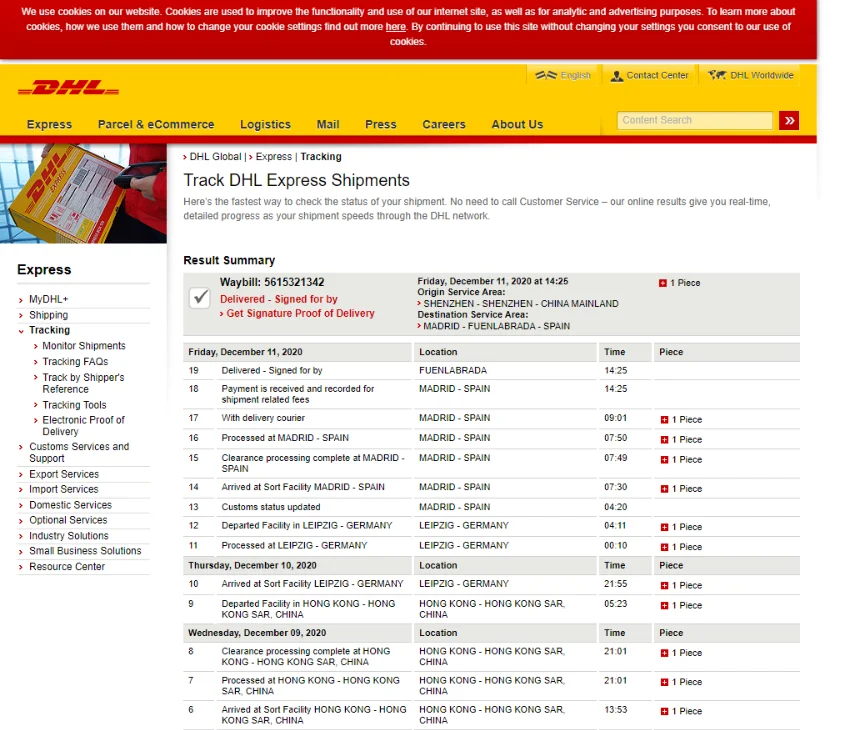Expand piece plus icon for row 10 Arrived LEIPZIG

point(664,586)
